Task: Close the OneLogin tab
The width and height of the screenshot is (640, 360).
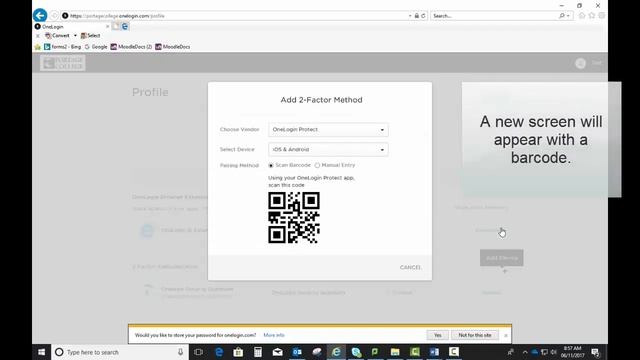Action: click(108, 27)
